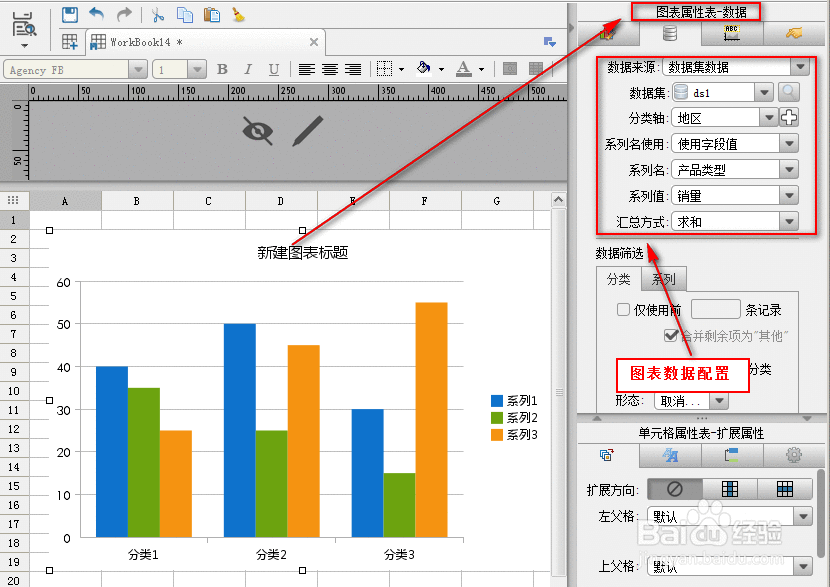Check the 仅使用前 checkbox

[x=623, y=309]
